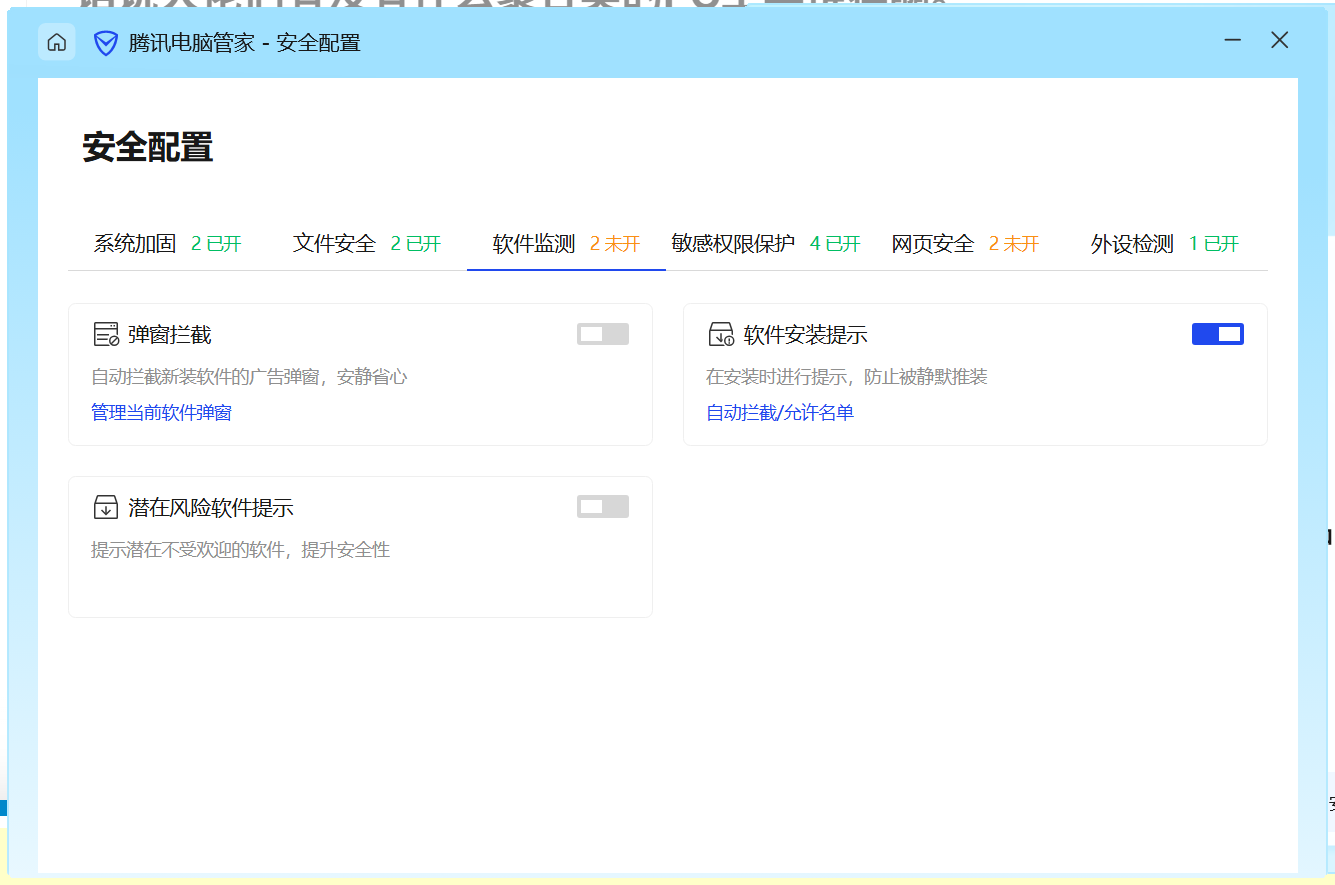This screenshot has width=1335, height=885.
Task: Click the 软件安装提示 install icon
Action: (721, 334)
